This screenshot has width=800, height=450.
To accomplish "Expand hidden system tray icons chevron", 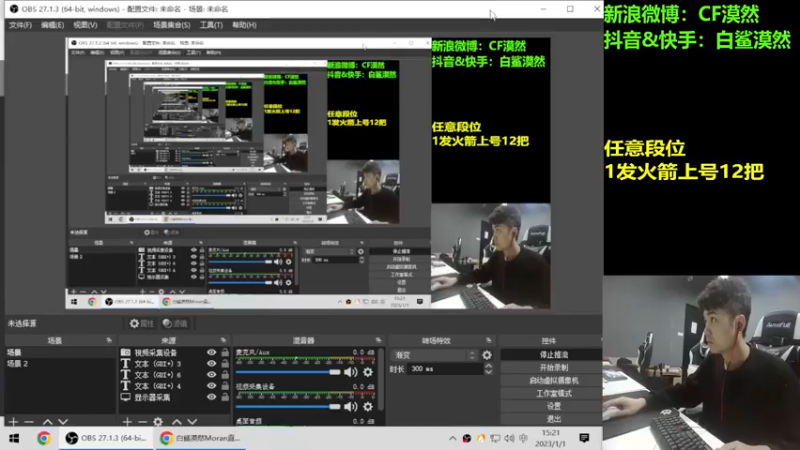I will click(453, 438).
